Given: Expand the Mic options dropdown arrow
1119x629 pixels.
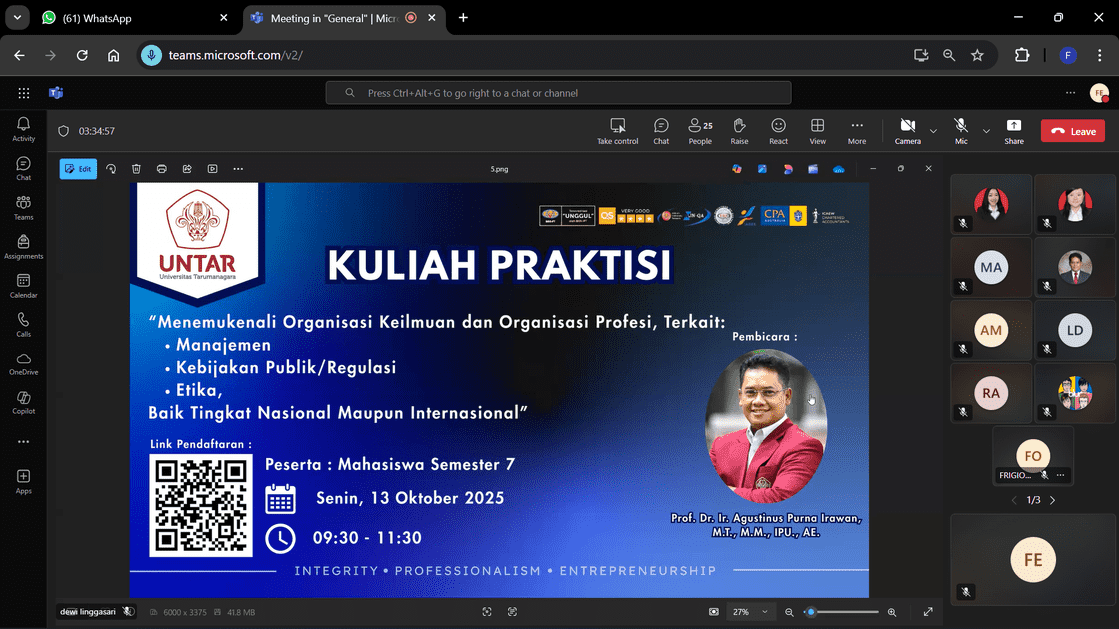Looking at the screenshot, I should point(986,131).
